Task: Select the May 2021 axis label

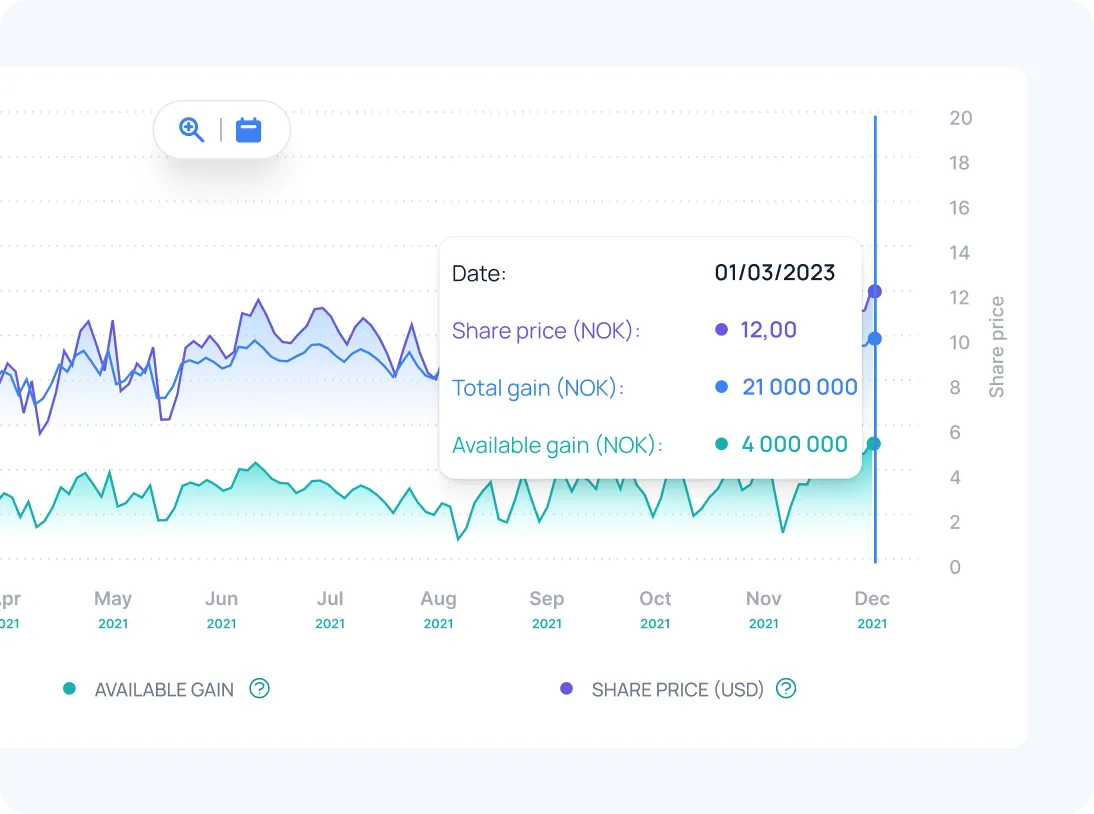Action: (113, 608)
